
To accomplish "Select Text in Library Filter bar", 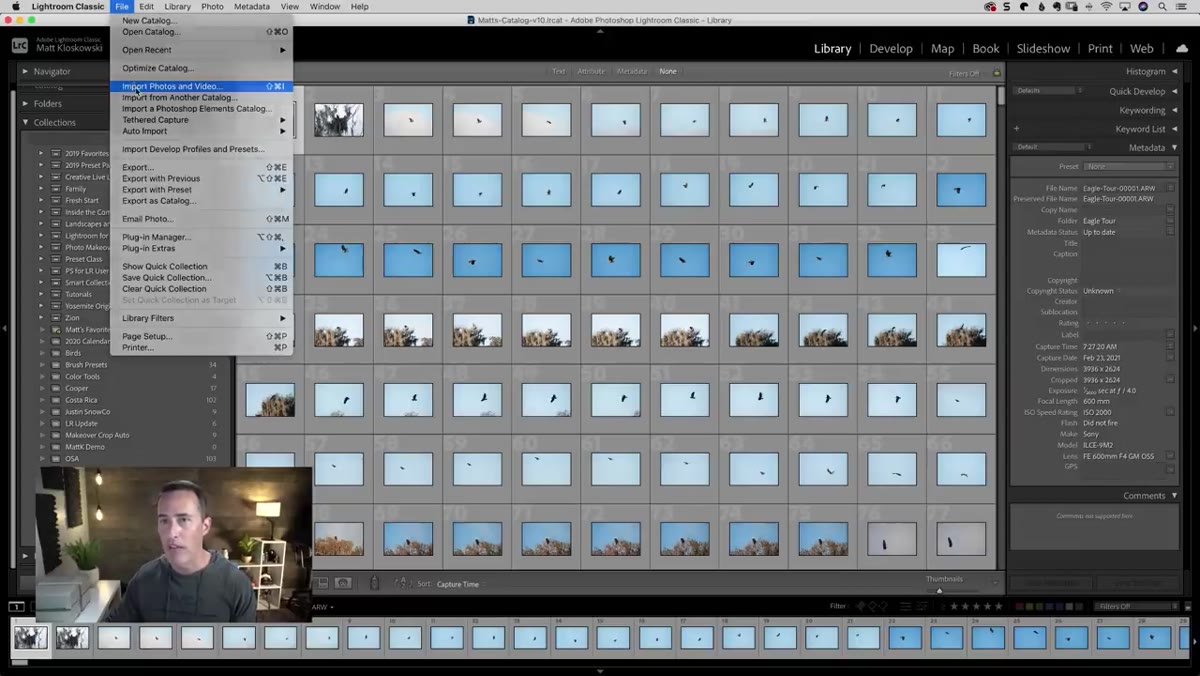I will coord(558,71).
